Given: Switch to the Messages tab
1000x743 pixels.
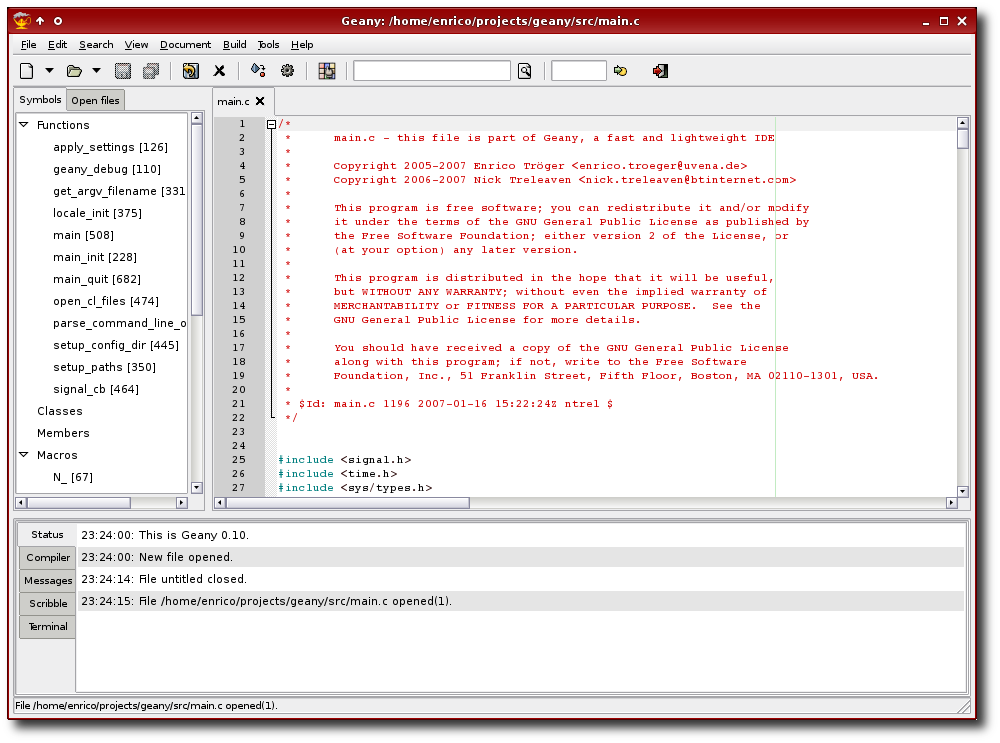Looking at the screenshot, I should click(48, 580).
